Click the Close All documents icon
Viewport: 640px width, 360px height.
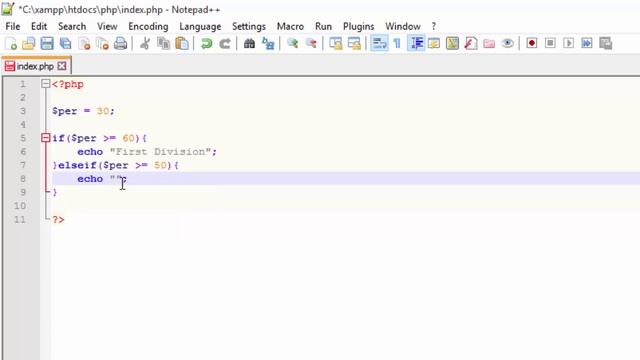pyautogui.click(x=102, y=43)
